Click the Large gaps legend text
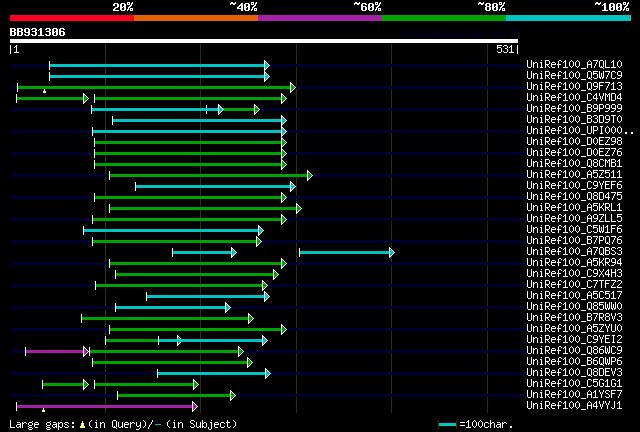Image resolution: width=640 pixels, height=432 pixels. 123,425
